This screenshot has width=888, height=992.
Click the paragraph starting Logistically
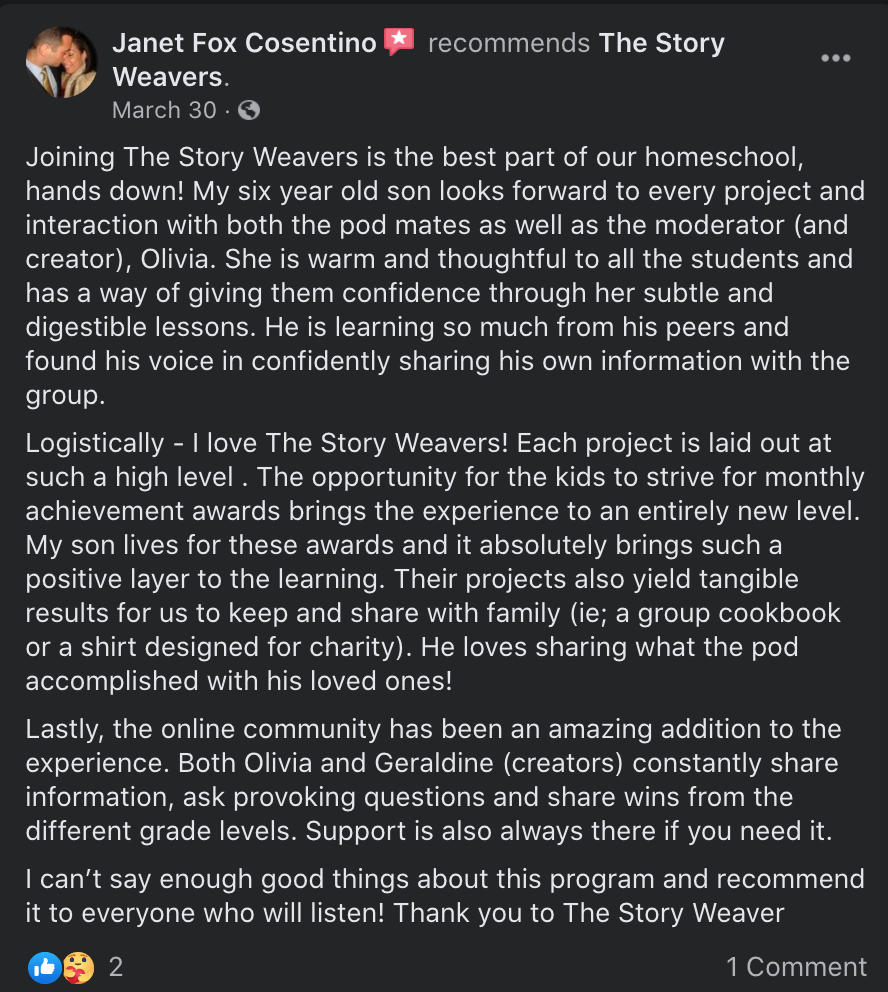(445, 562)
